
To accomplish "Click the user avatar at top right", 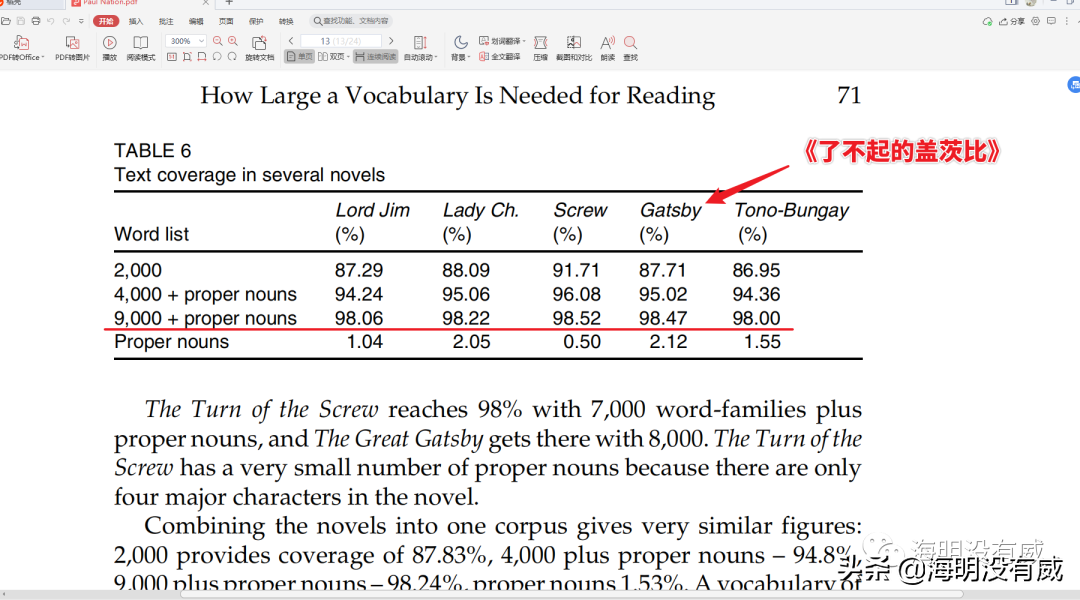I will click(1031, 3).
